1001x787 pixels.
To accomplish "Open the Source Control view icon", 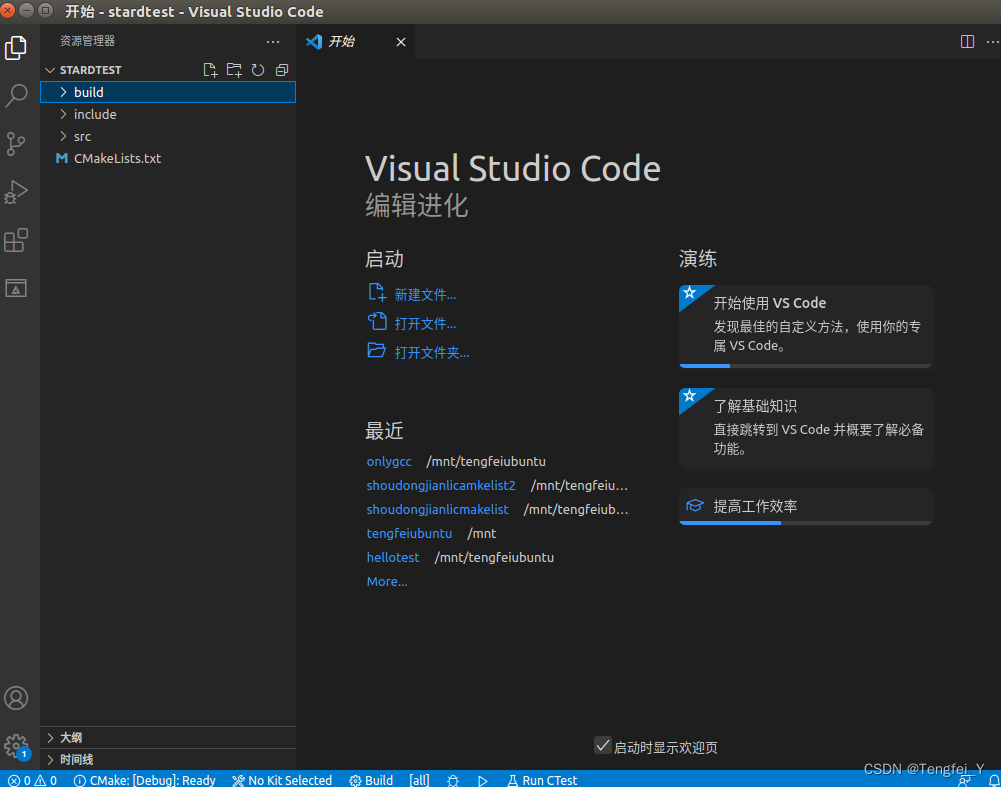I will coord(16,144).
